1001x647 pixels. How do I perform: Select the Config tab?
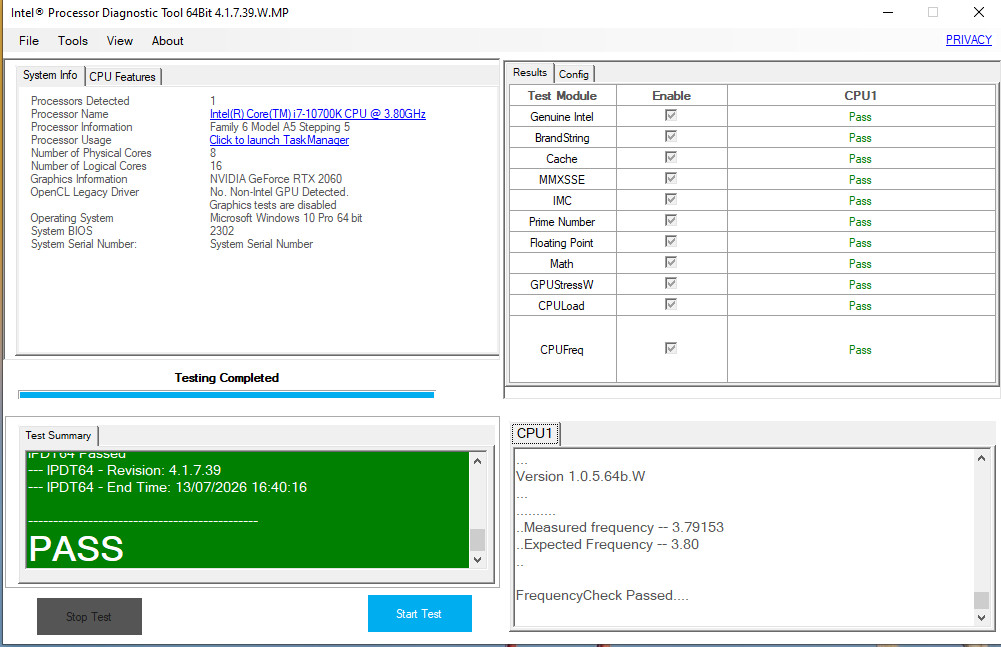click(x=574, y=74)
